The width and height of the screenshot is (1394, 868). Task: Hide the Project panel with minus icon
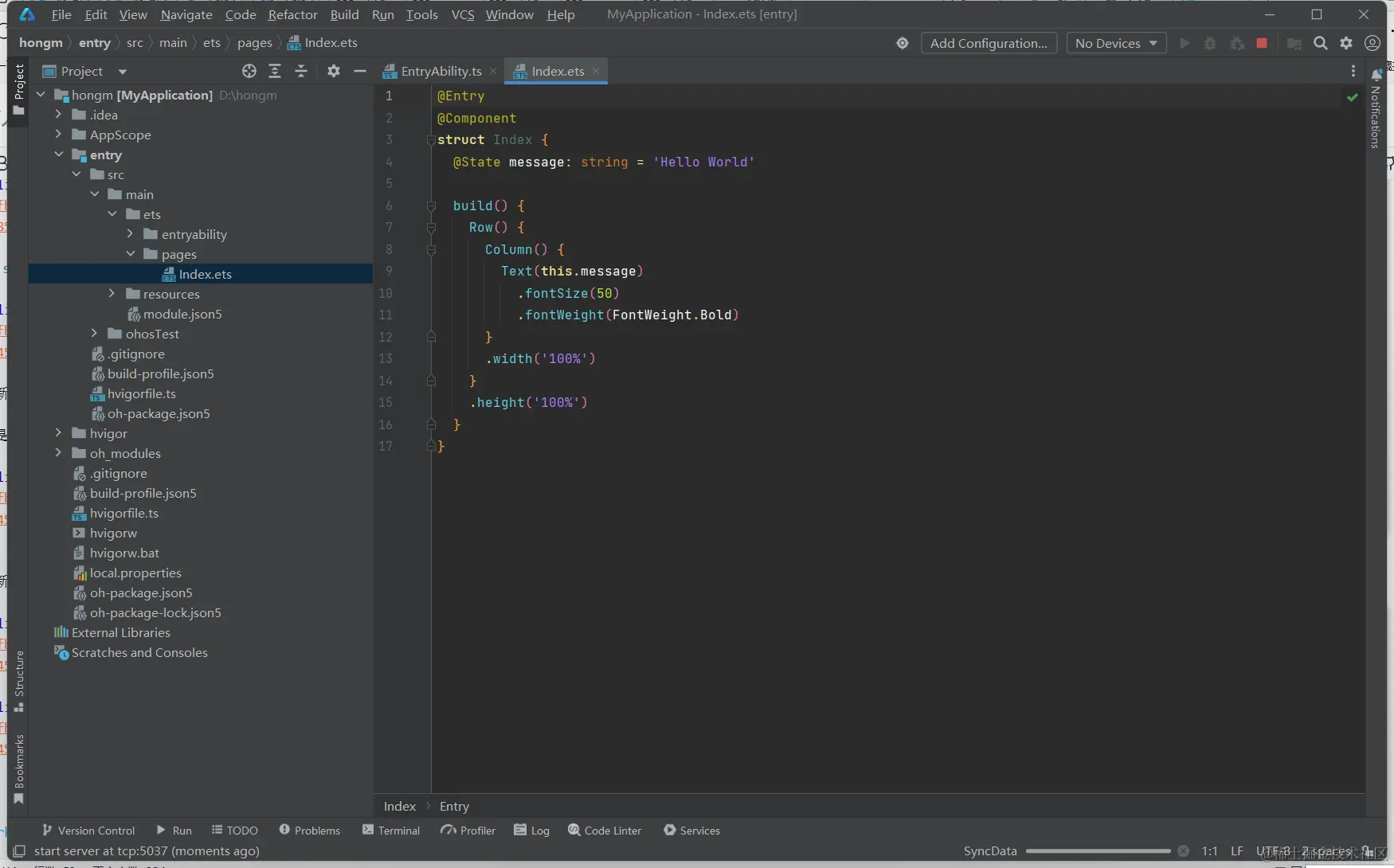click(x=360, y=71)
